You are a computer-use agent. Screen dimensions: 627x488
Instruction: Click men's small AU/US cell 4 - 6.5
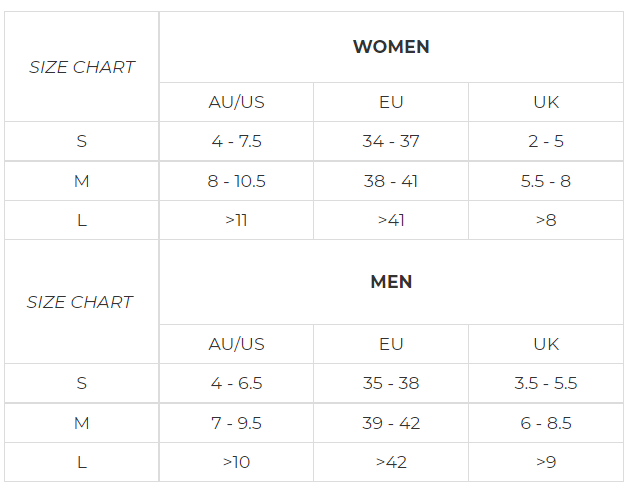pyautogui.click(x=236, y=383)
